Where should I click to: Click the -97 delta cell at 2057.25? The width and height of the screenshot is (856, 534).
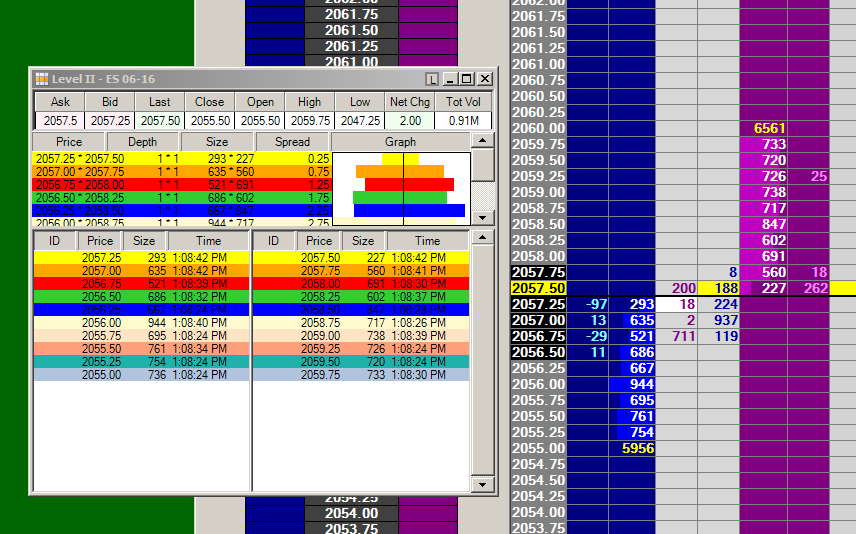point(588,304)
